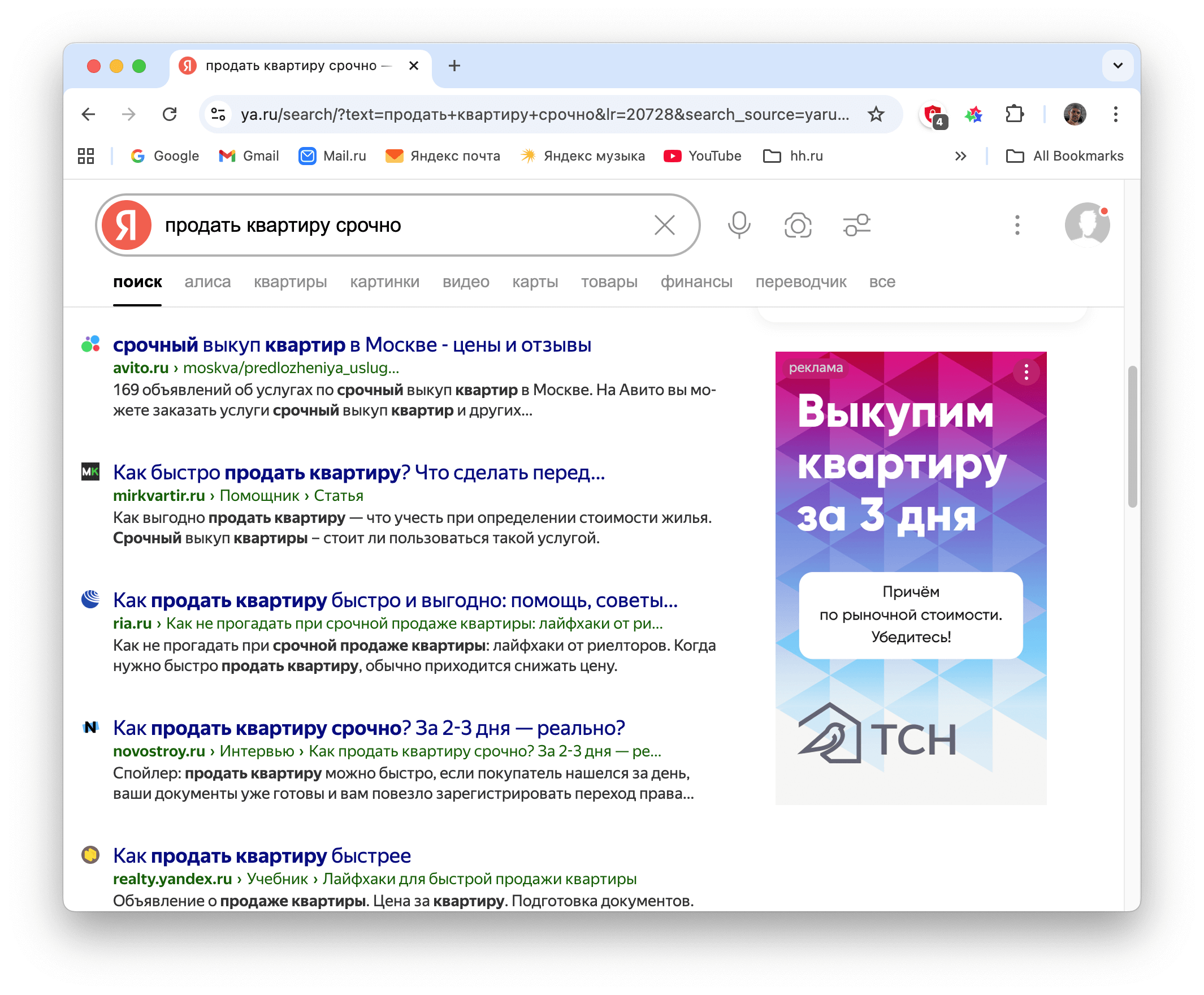Bookmark the page via the star icon
Image resolution: width=1204 pixels, height=995 pixels.
(x=876, y=114)
